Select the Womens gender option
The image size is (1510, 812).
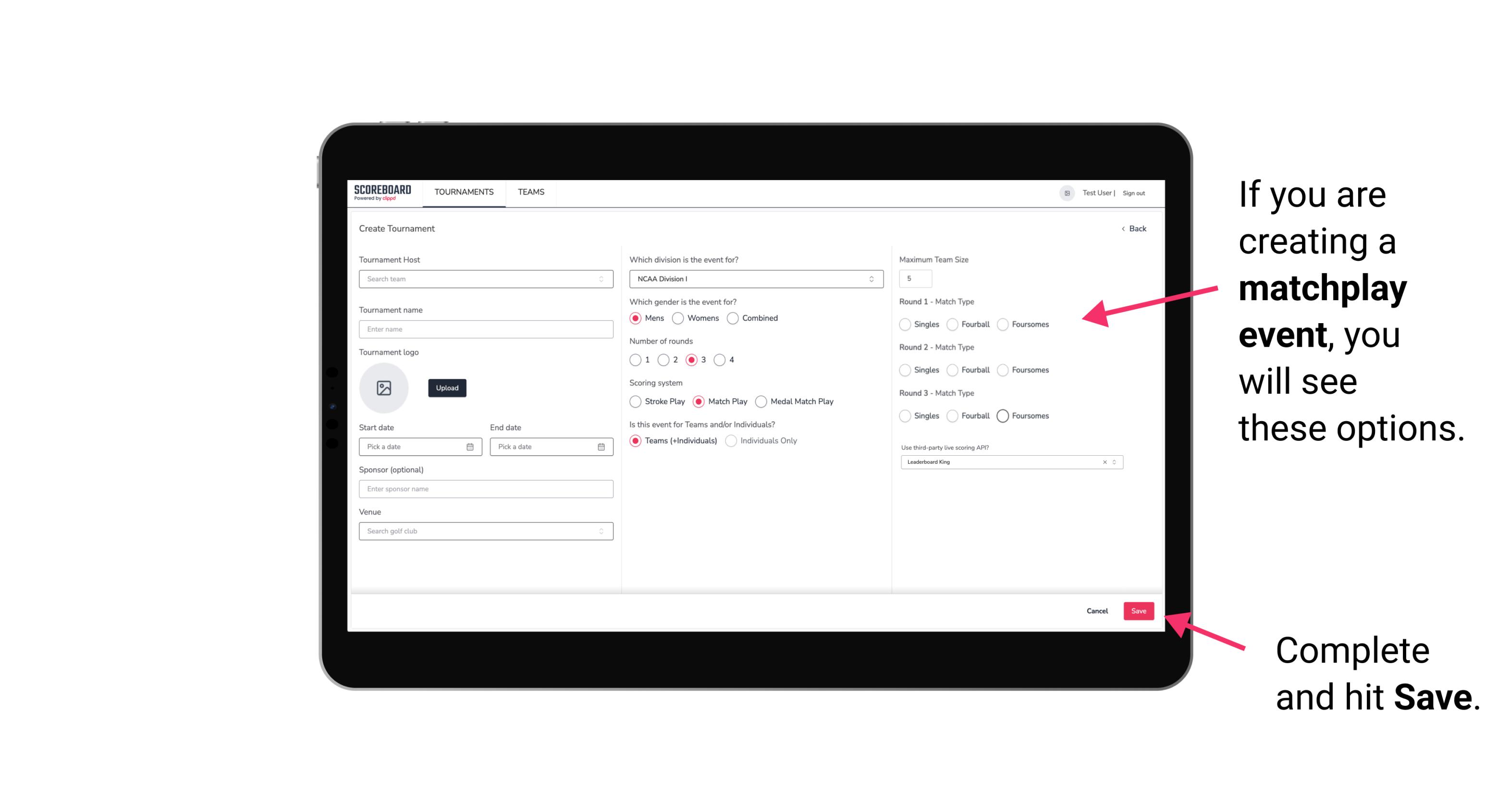pos(678,318)
